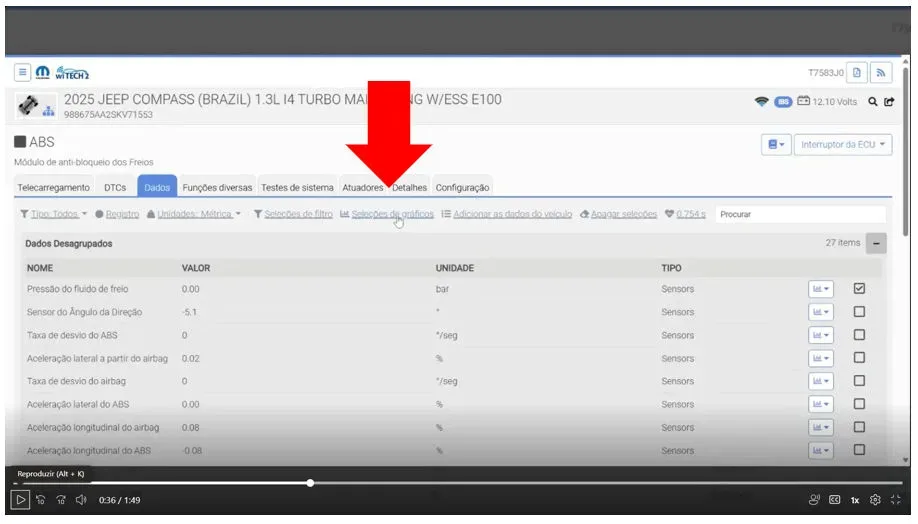This screenshot has height=524, width=918.
Task: Open the Testes de sistema tab
Action: (x=297, y=187)
